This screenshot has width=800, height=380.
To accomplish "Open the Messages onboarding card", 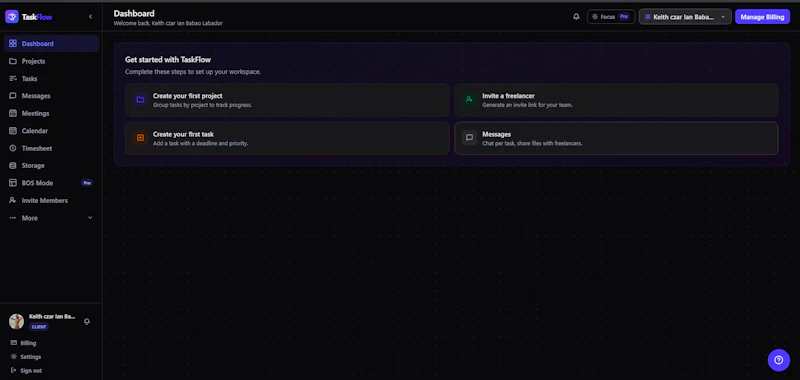I will pos(616,138).
